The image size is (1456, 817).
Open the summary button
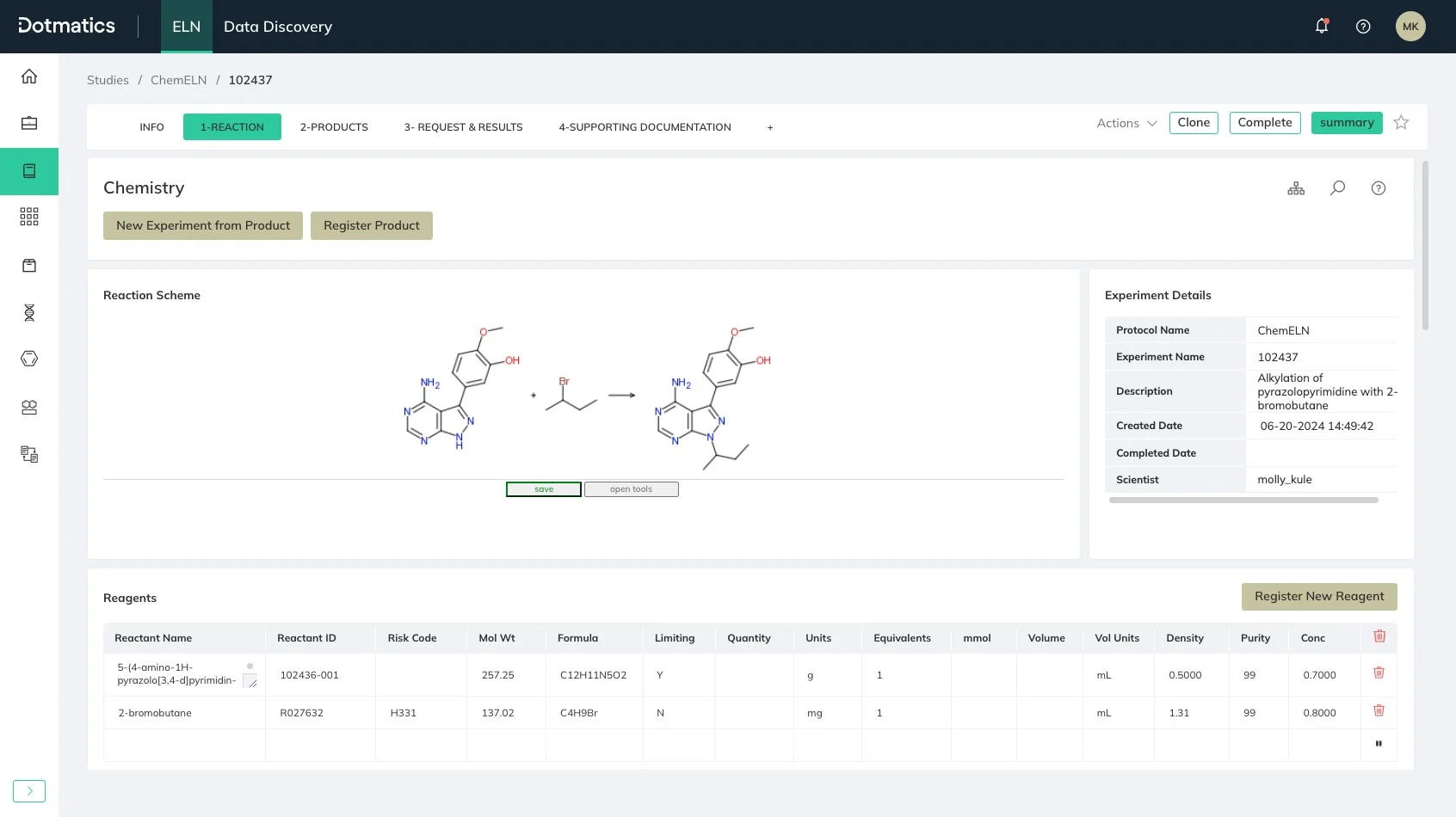pyautogui.click(x=1347, y=123)
